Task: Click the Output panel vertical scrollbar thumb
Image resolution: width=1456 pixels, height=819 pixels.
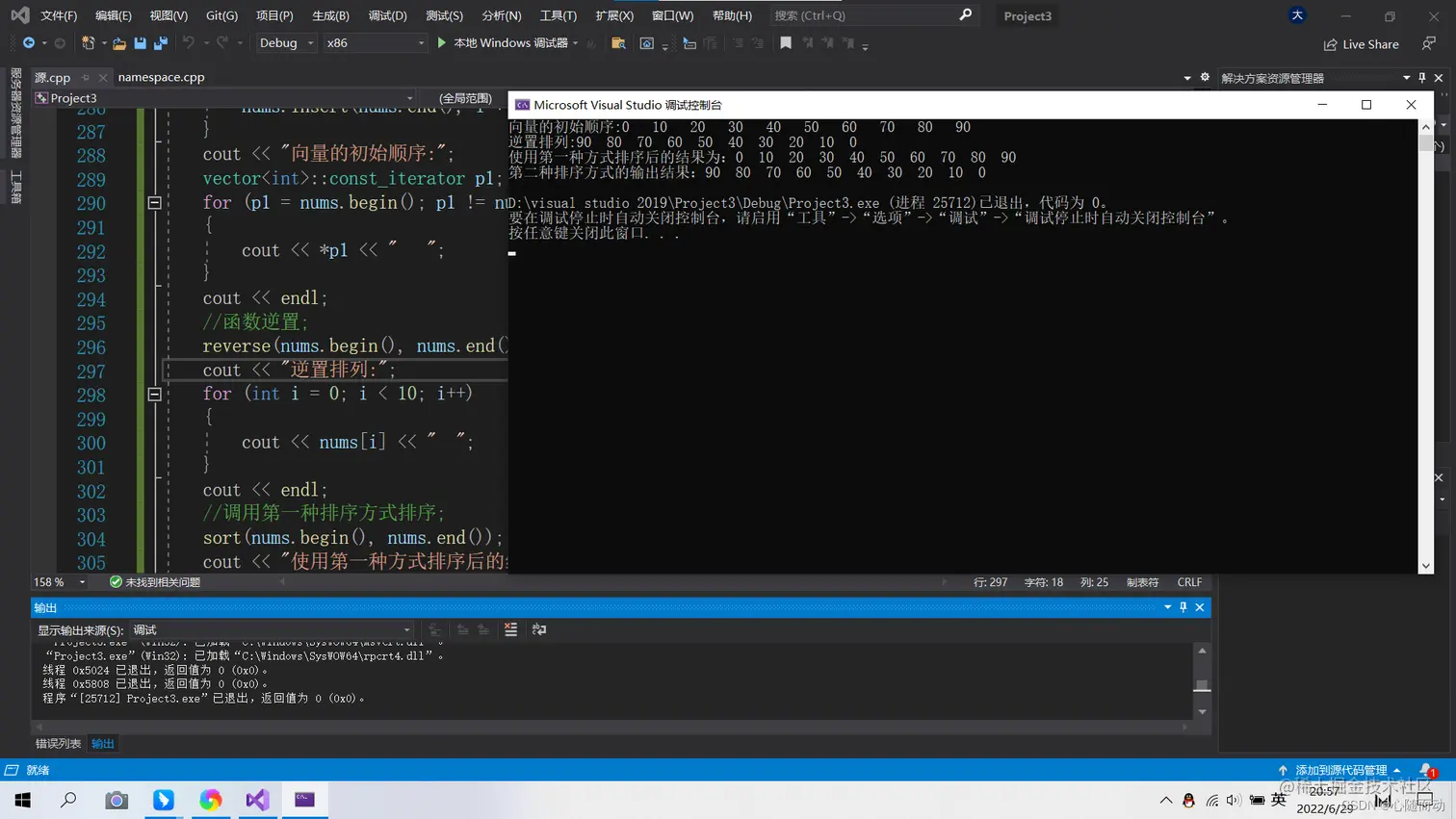Action: click(x=1202, y=685)
